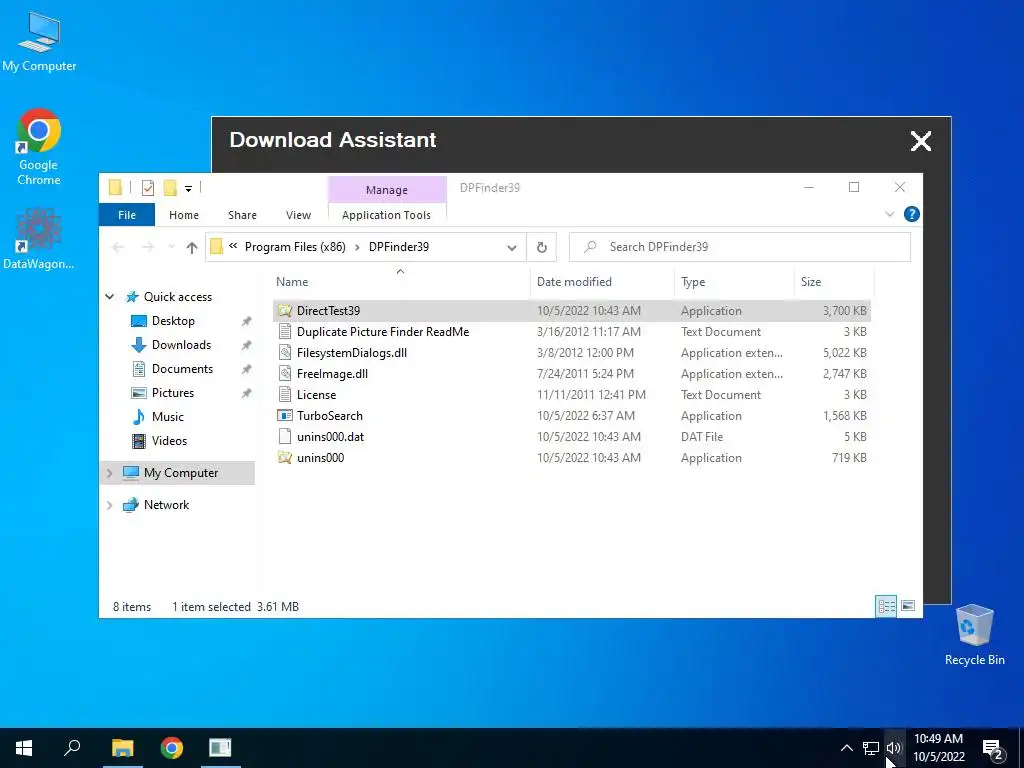Go up one folder level
Screen dimensions: 1024x768
(191, 247)
